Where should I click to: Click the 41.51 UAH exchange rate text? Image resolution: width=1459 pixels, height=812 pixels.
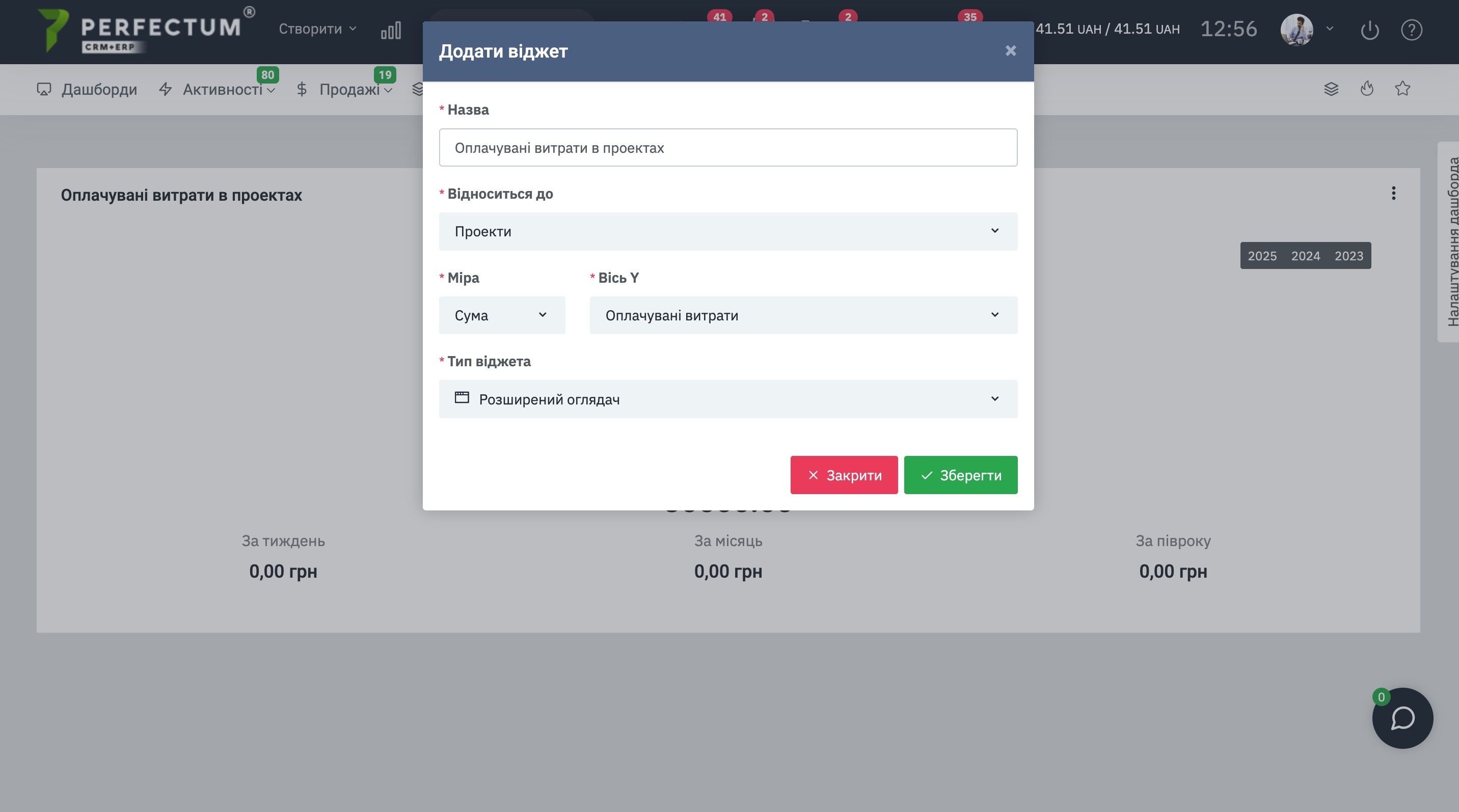1107,29
